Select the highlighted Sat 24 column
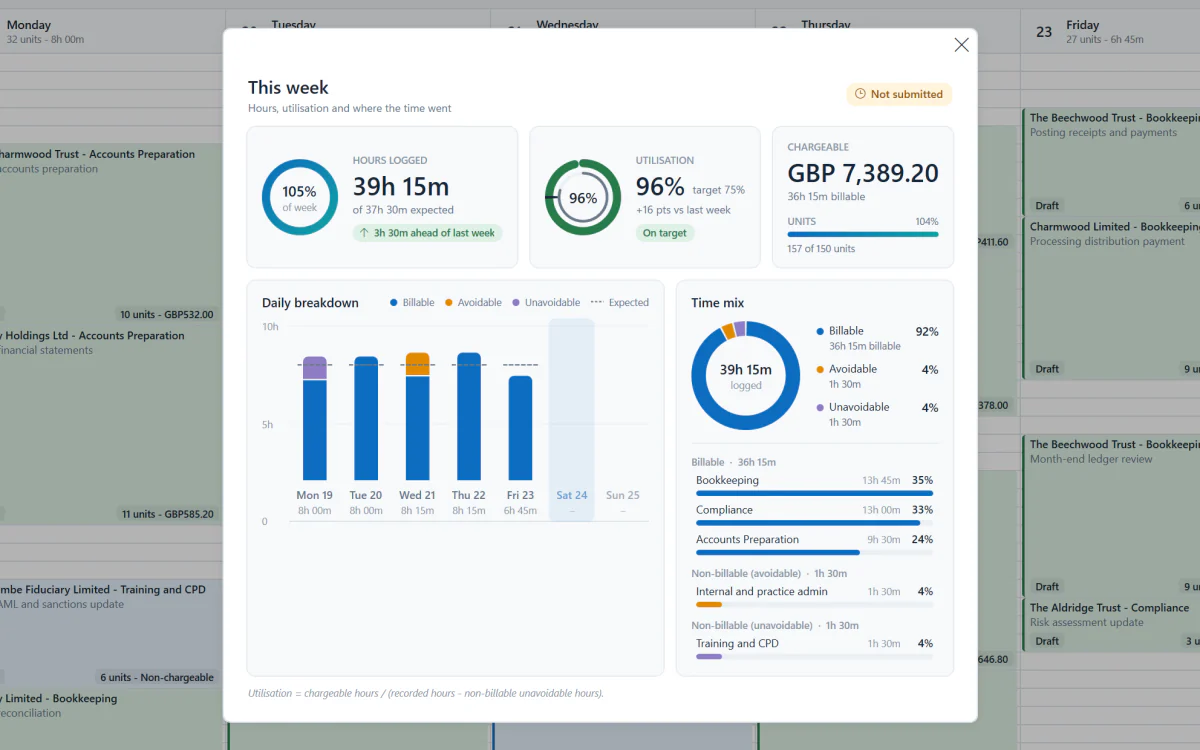This screenshot has width=1200, height=750. [572, 420]
